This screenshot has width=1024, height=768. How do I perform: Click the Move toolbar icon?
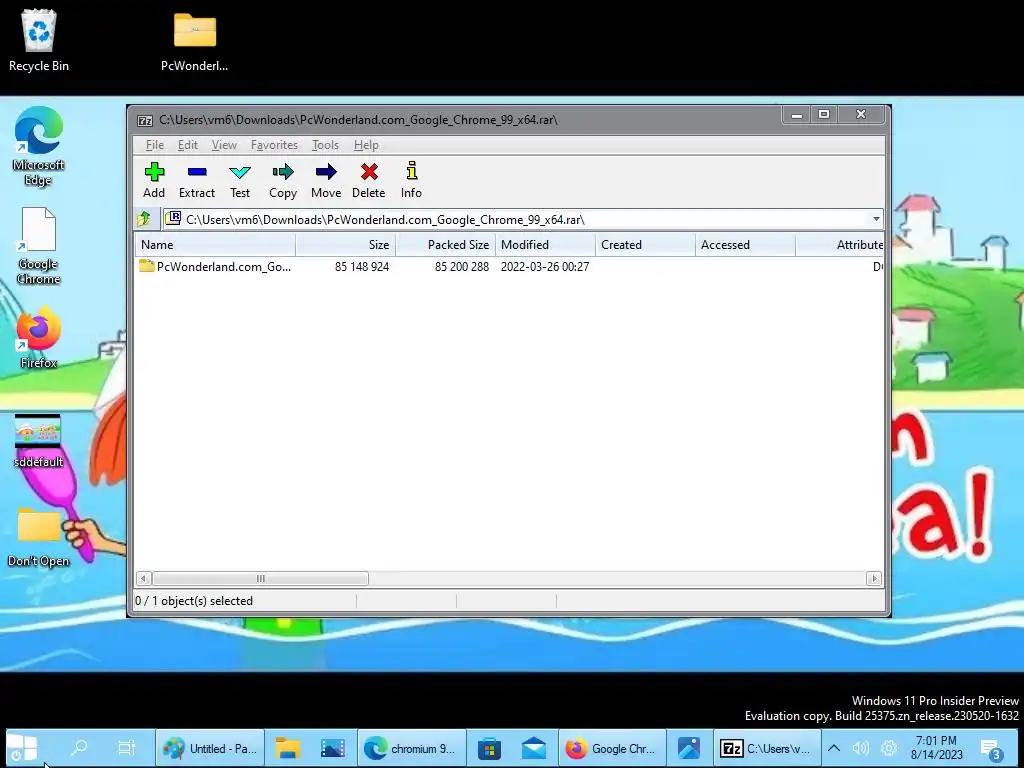(326, 180)
